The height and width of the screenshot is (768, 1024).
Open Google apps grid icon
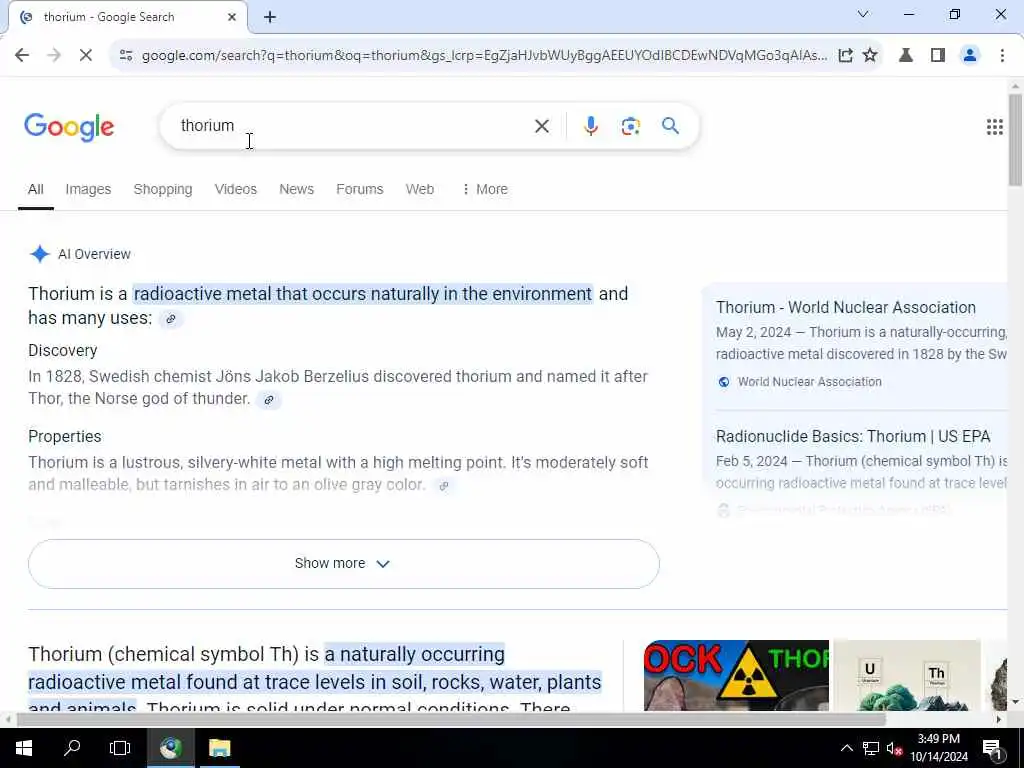point(994,127)
